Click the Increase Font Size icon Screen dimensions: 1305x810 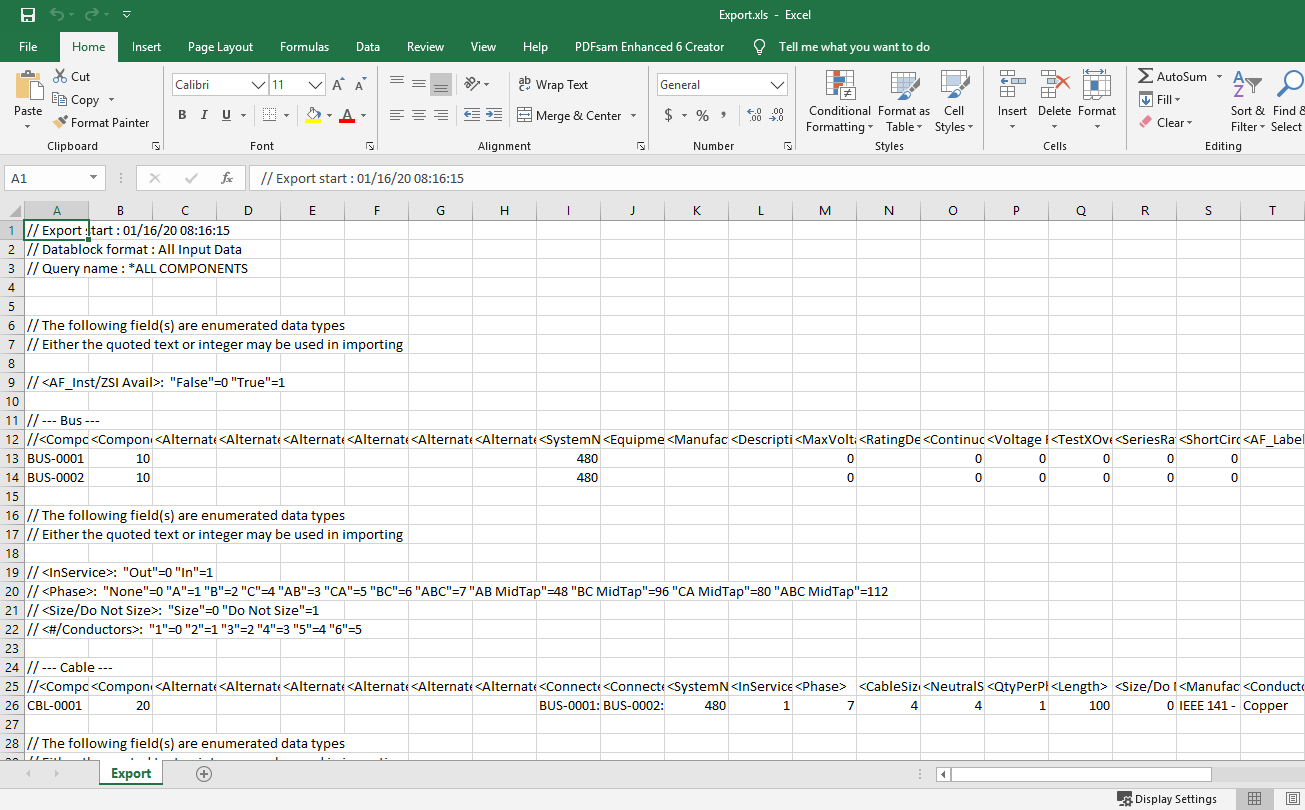pos(338,85)
